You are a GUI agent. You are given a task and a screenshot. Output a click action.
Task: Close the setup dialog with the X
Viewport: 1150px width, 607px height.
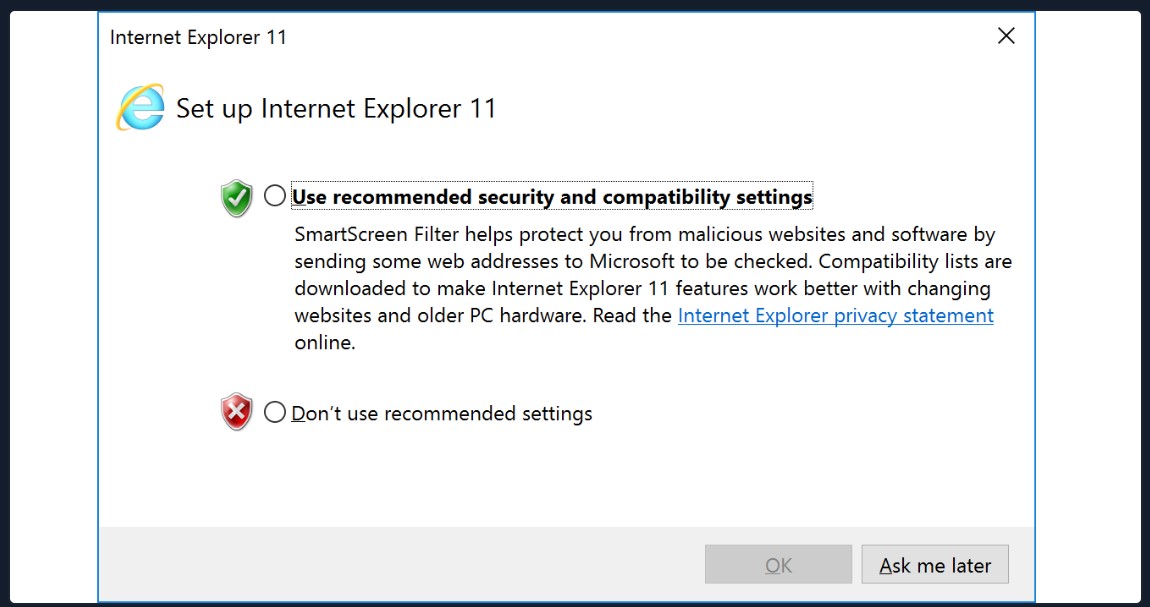[1006, 35]
